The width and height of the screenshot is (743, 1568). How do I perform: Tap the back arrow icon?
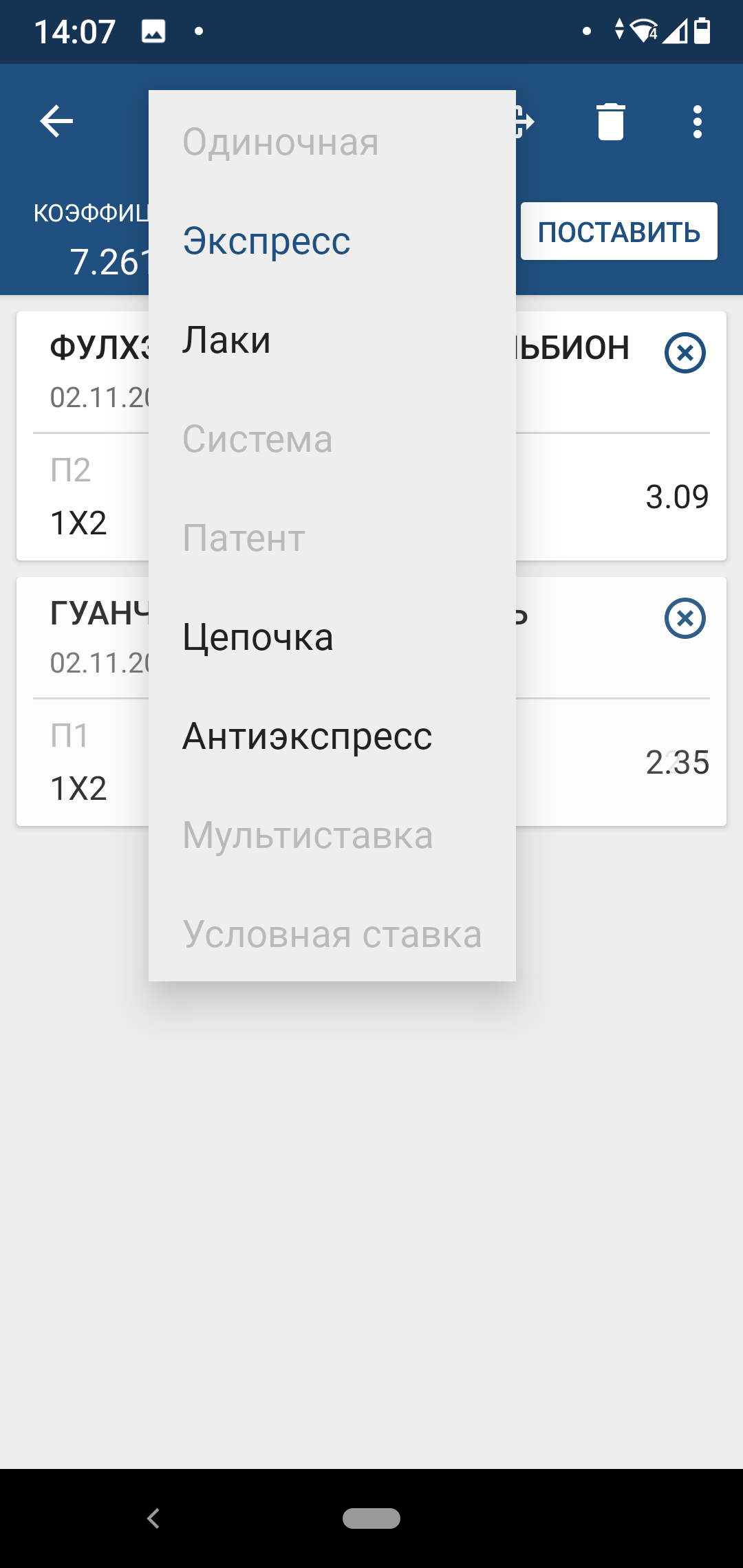click(56, 122)
